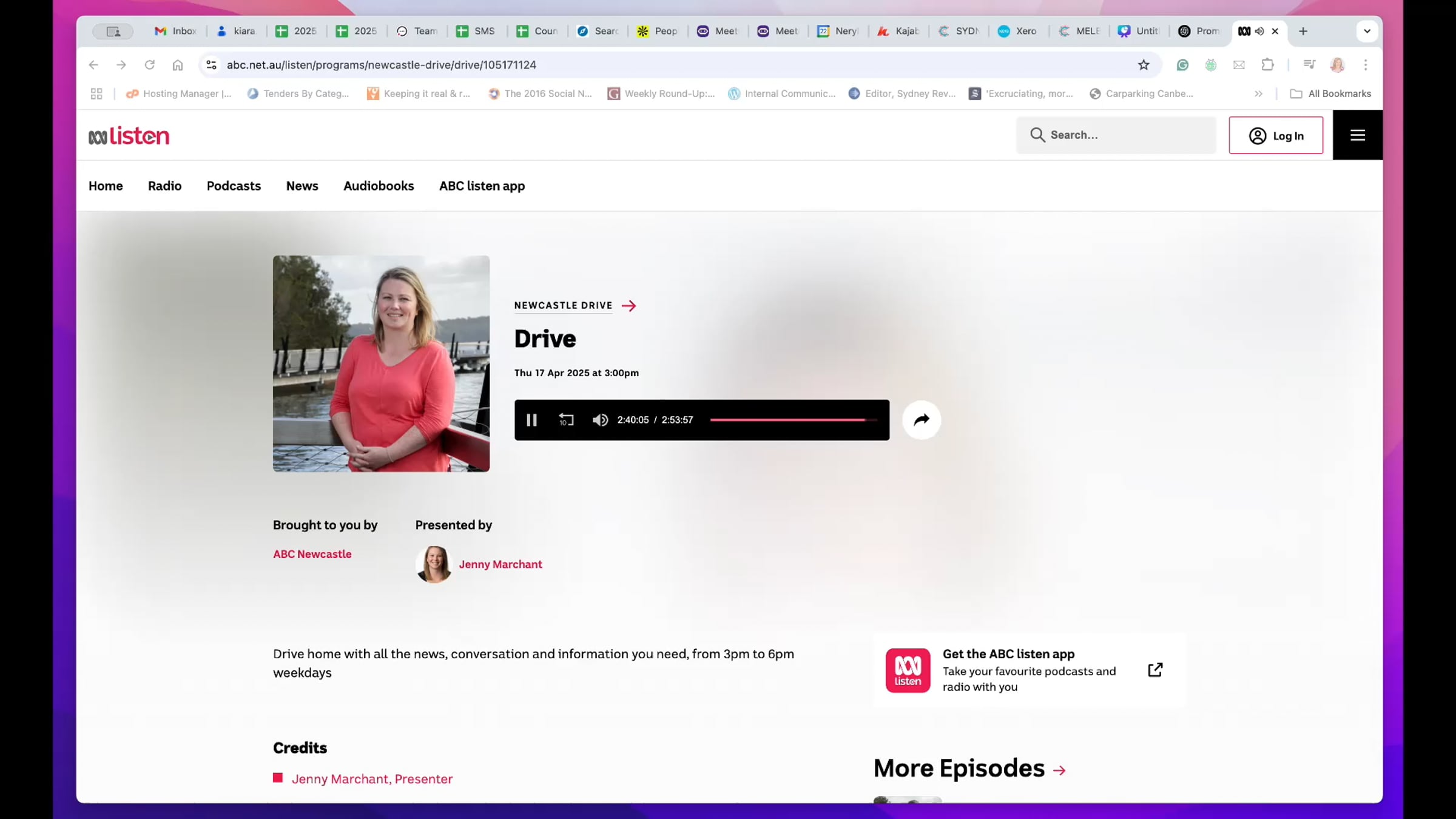Focus the ABC listen search field

(x=1116, y=135)
